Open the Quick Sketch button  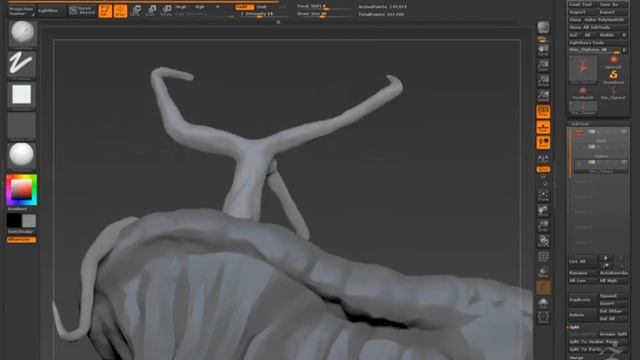82,10
